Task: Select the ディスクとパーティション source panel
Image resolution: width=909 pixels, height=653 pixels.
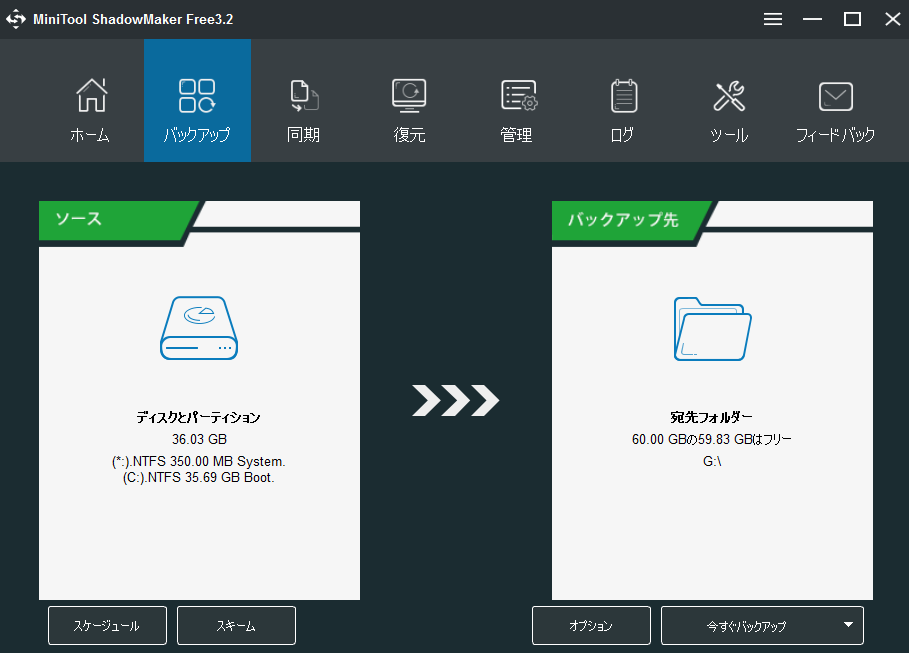Action: [x=198, y=420]
